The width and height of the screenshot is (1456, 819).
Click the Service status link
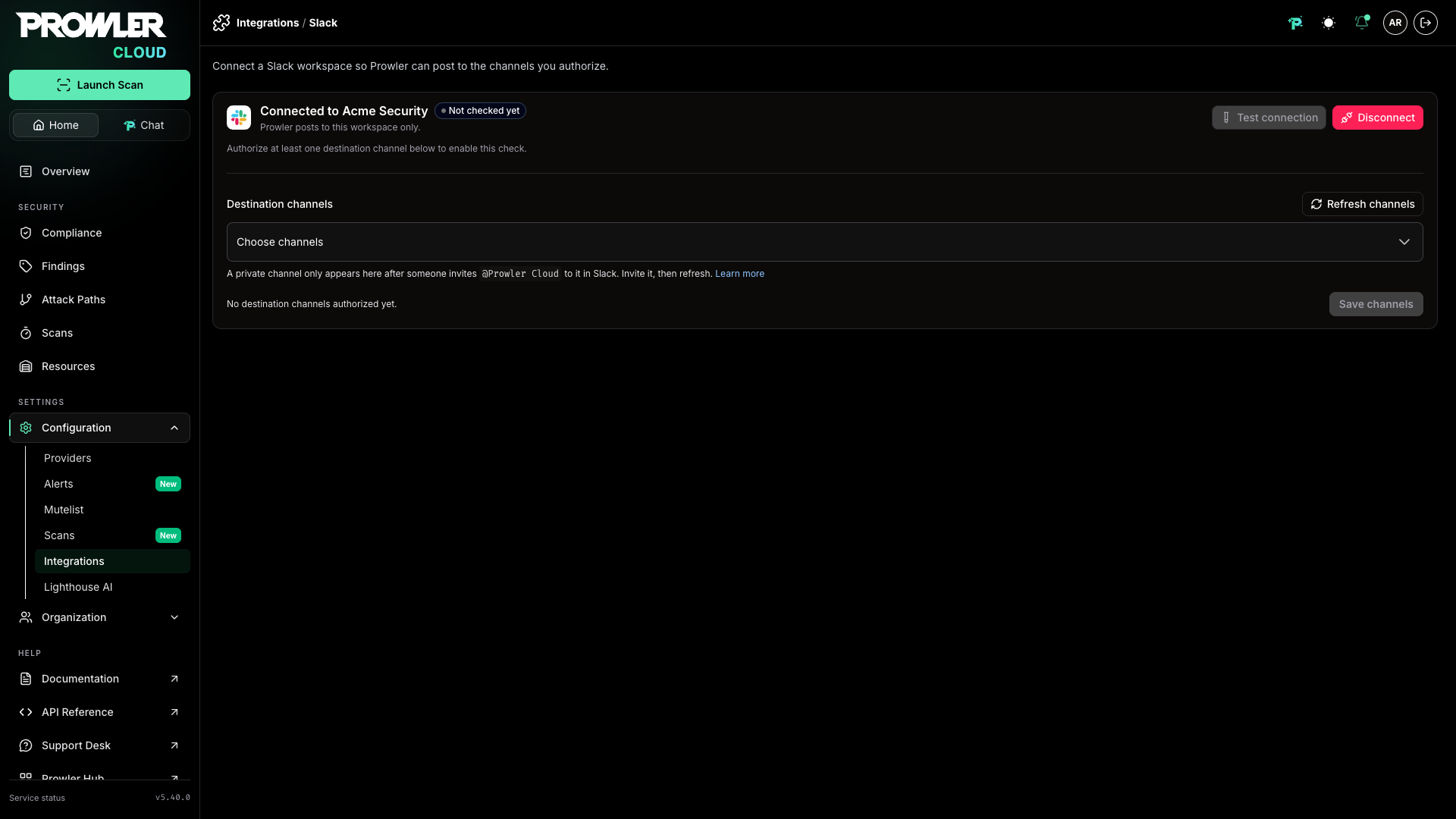[37, 798]
